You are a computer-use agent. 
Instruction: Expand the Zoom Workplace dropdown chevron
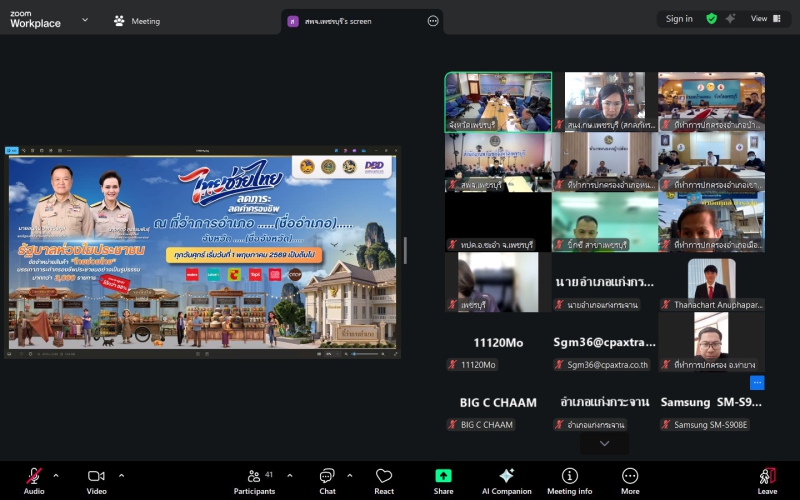pos(84,20)
